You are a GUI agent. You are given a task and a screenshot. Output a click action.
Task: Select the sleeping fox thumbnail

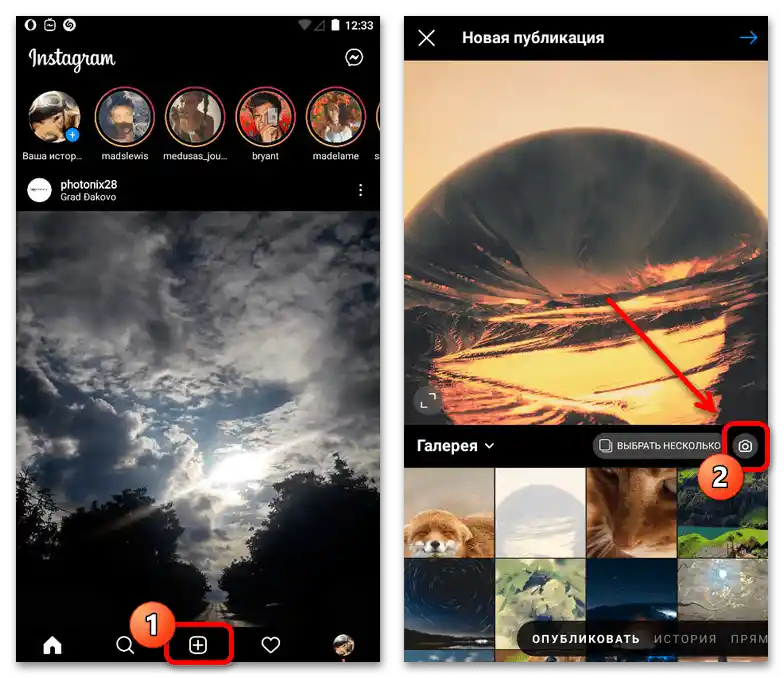pyautogui.click(x=449, y=513)
